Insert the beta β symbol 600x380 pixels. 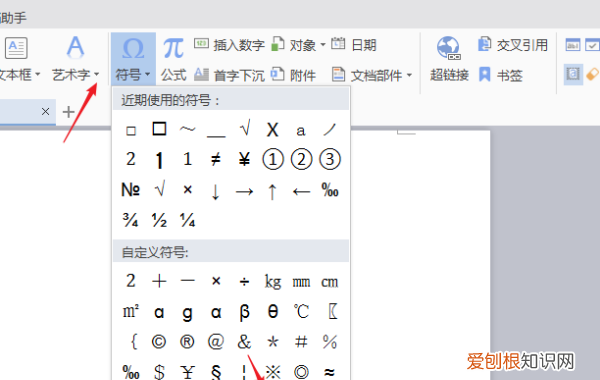pyautogui.click(x=245, y=312)
